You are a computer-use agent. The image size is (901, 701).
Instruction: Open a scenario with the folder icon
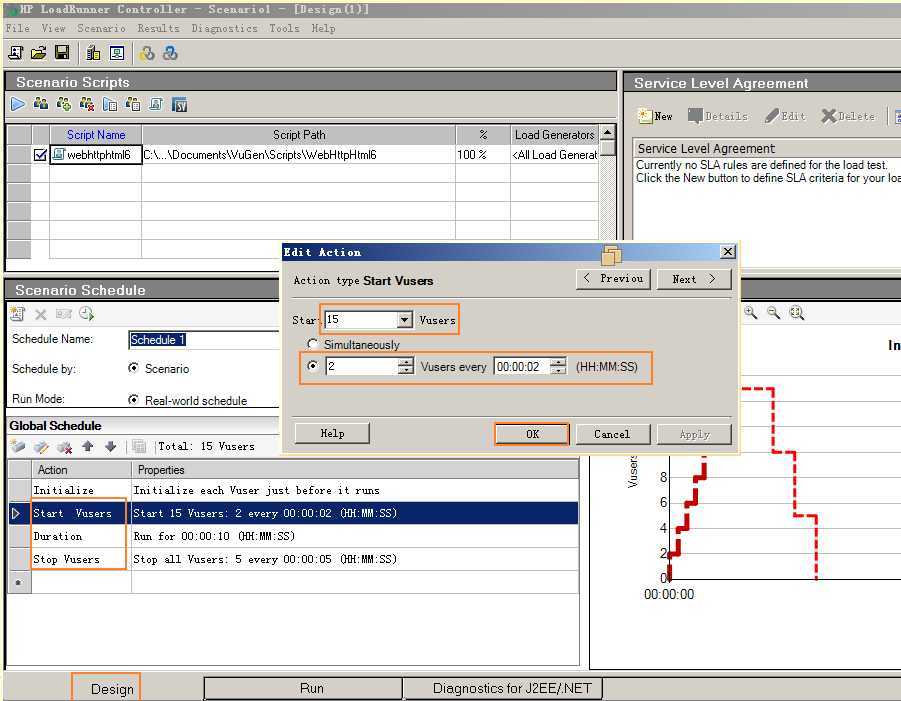(x=38, y=53)
